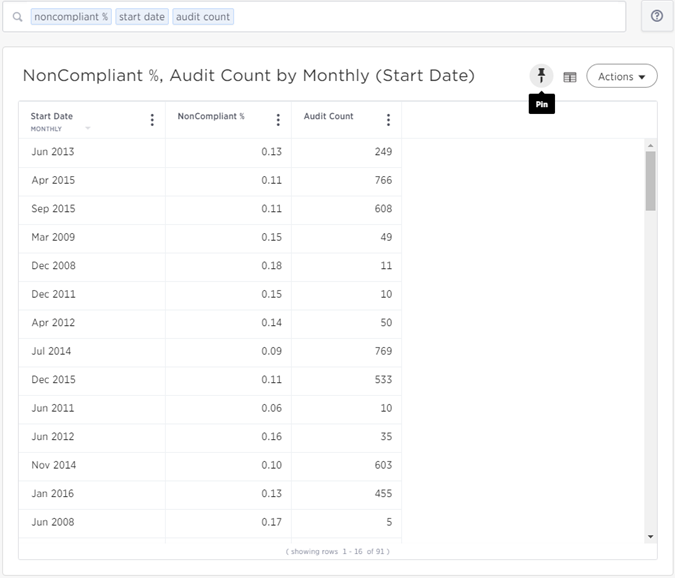
Task: Click NonCompliant value 0.09
Action: tap(271, 351)
